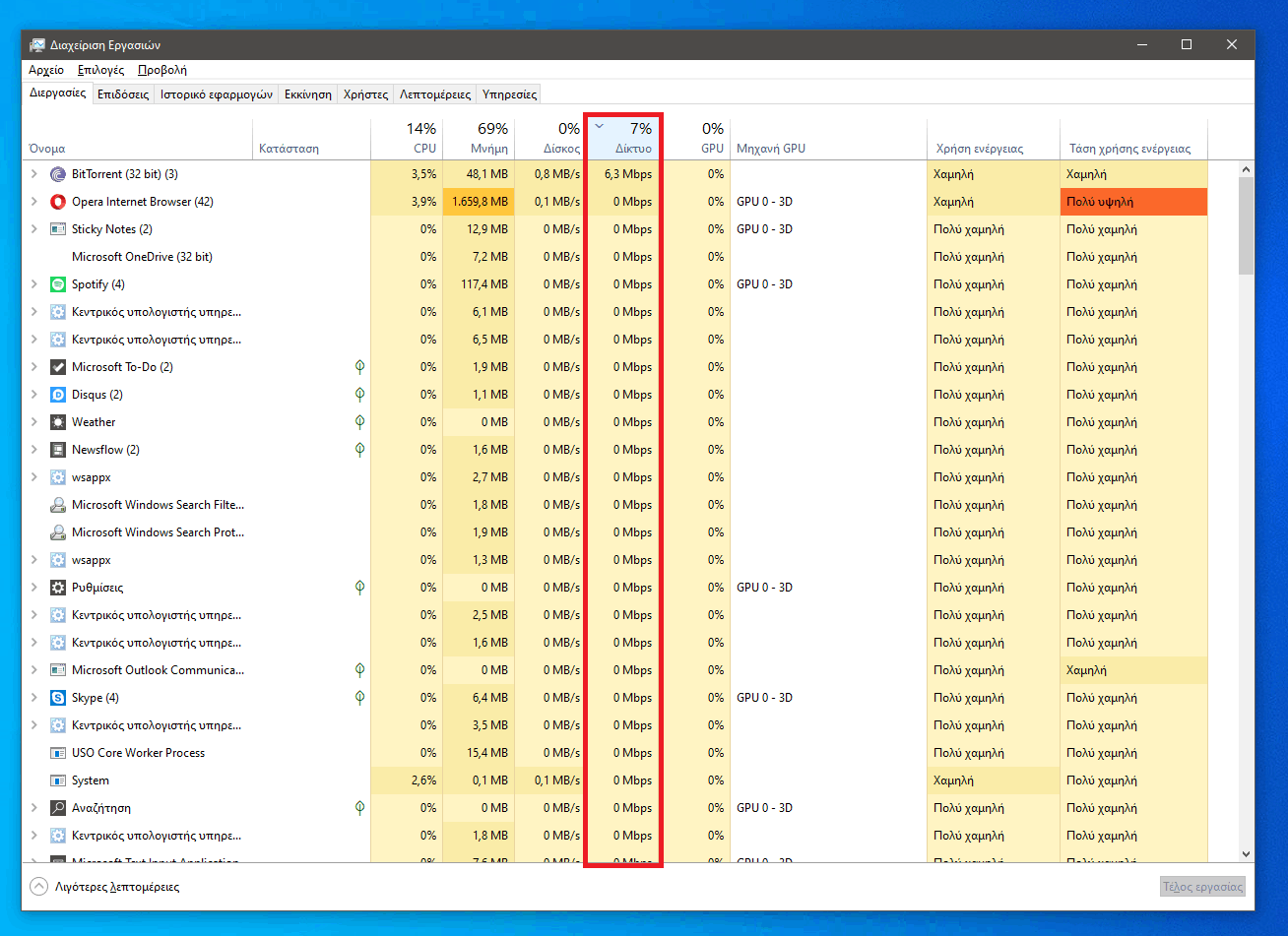Expand the Newsflow (2) process group
Screen dimensions: 1288x936
pos(34,450)
